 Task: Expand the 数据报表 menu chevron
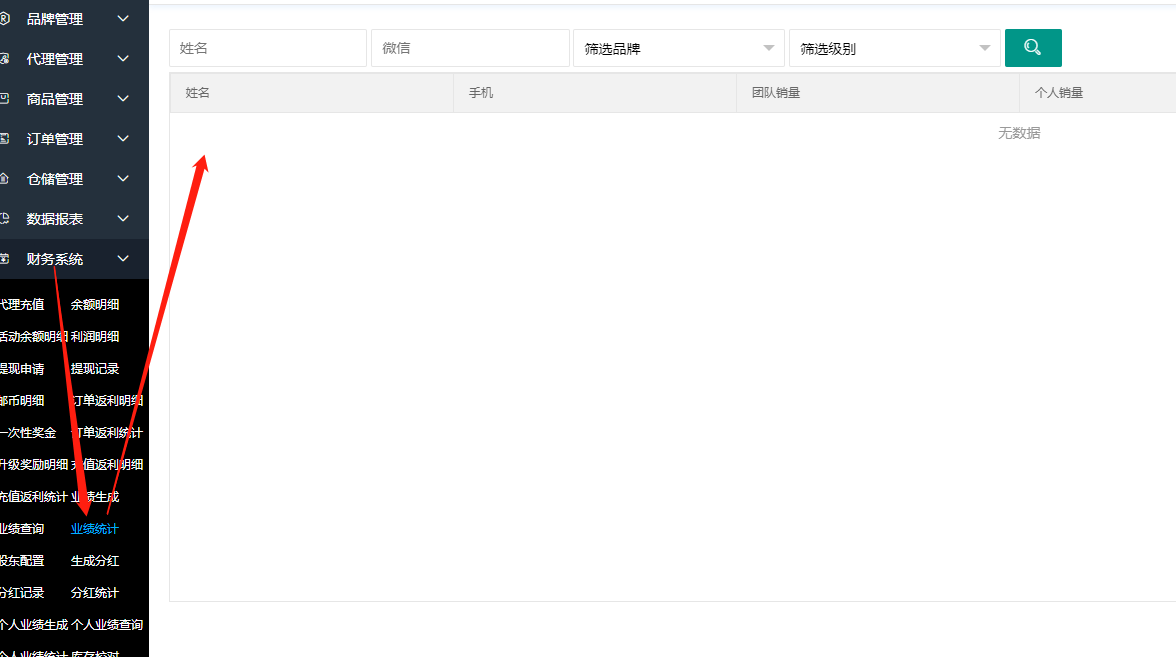click(x=123, y=219)
